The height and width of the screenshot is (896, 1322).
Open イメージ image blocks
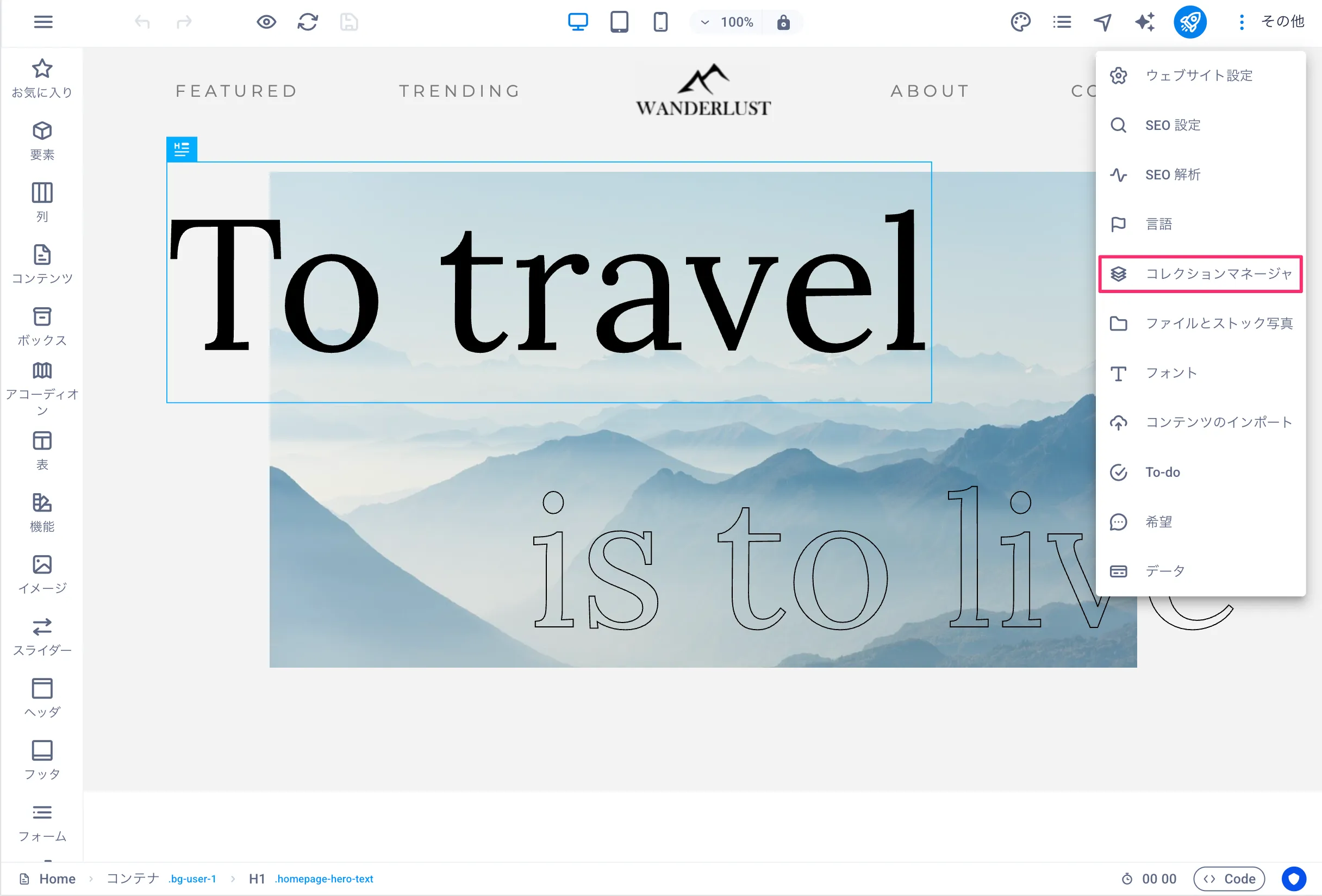pyautogui.click(x=42, y=575)
